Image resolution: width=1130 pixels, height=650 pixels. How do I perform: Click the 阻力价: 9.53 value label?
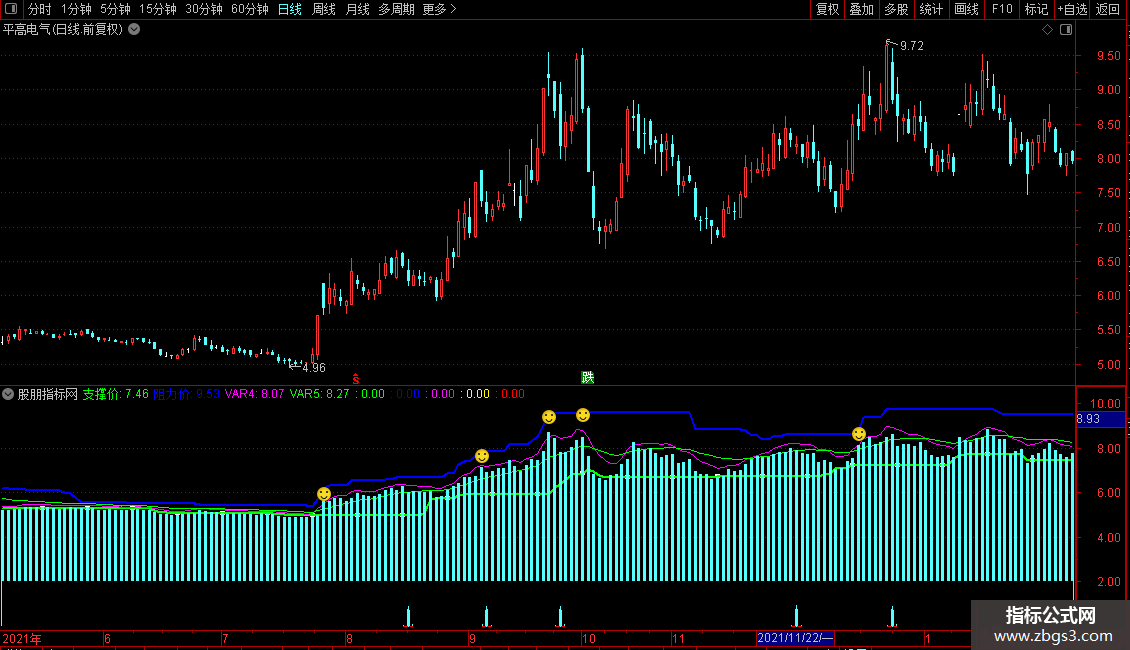pos(187,394)
